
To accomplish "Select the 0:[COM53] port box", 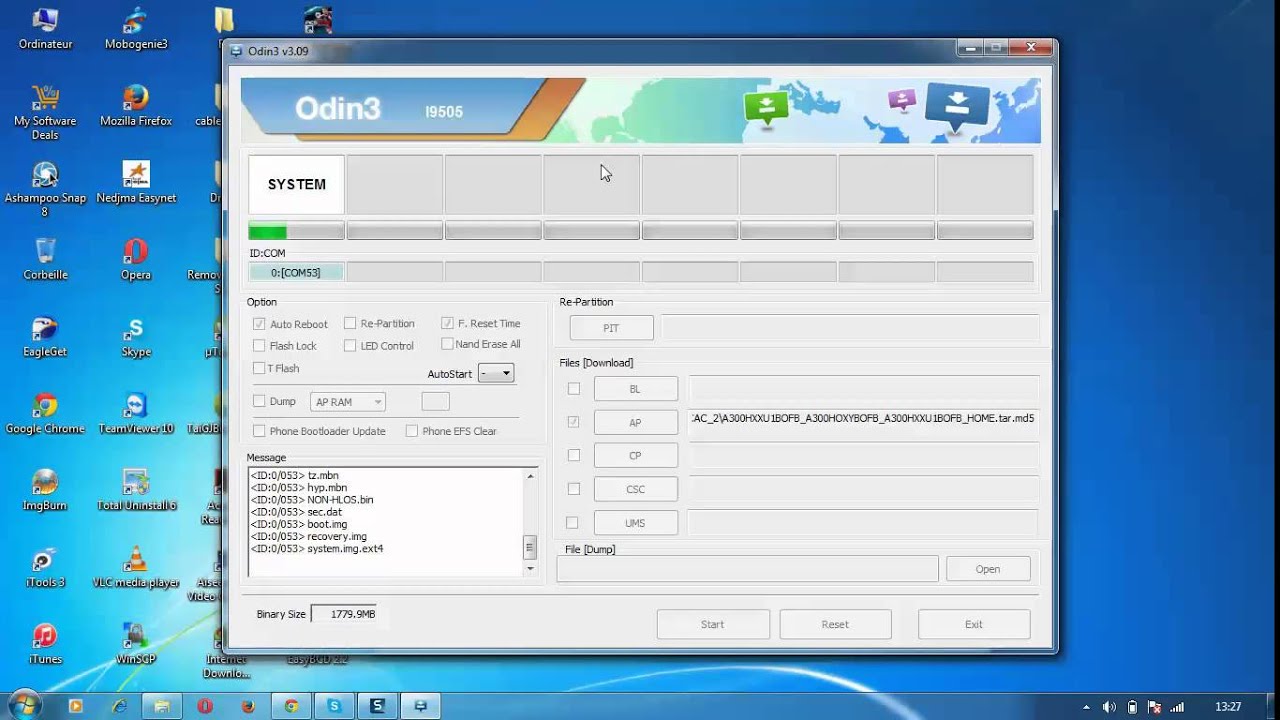I will (296, 272).
